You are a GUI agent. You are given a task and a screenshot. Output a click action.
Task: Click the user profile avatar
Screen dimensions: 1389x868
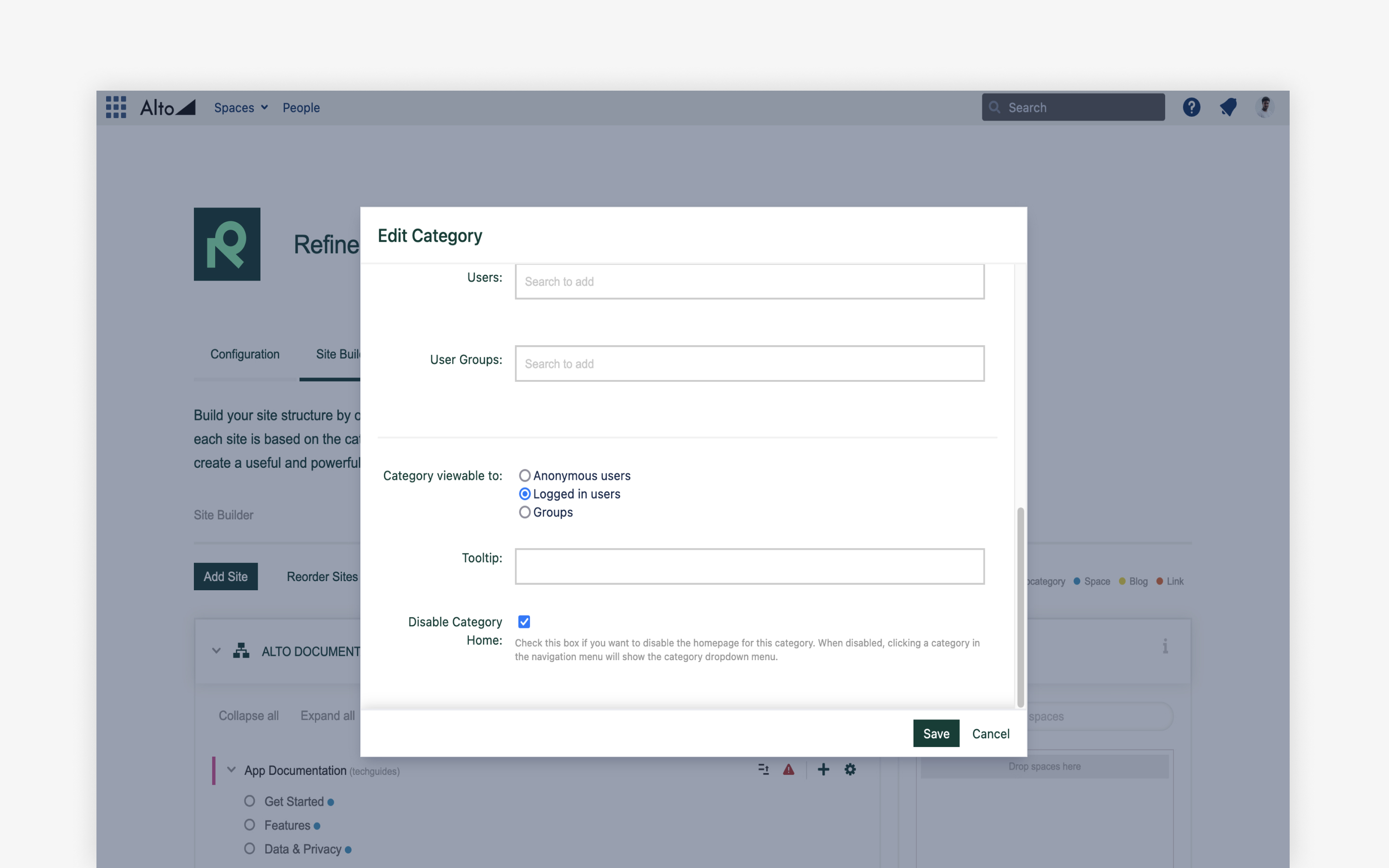click(x=1265, y=107)
